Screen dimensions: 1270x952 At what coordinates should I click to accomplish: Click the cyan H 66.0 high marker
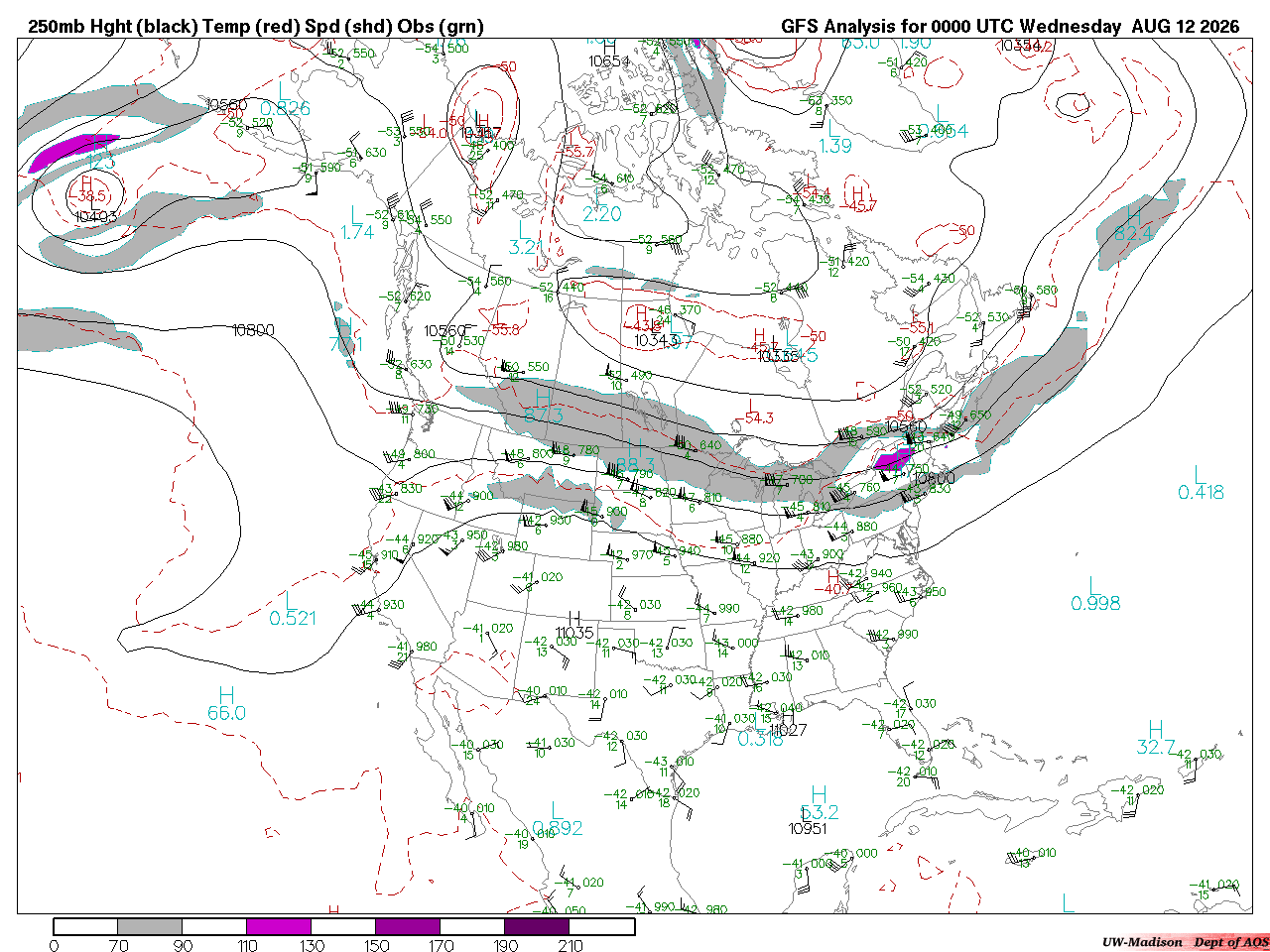click(x=226, y=703)
